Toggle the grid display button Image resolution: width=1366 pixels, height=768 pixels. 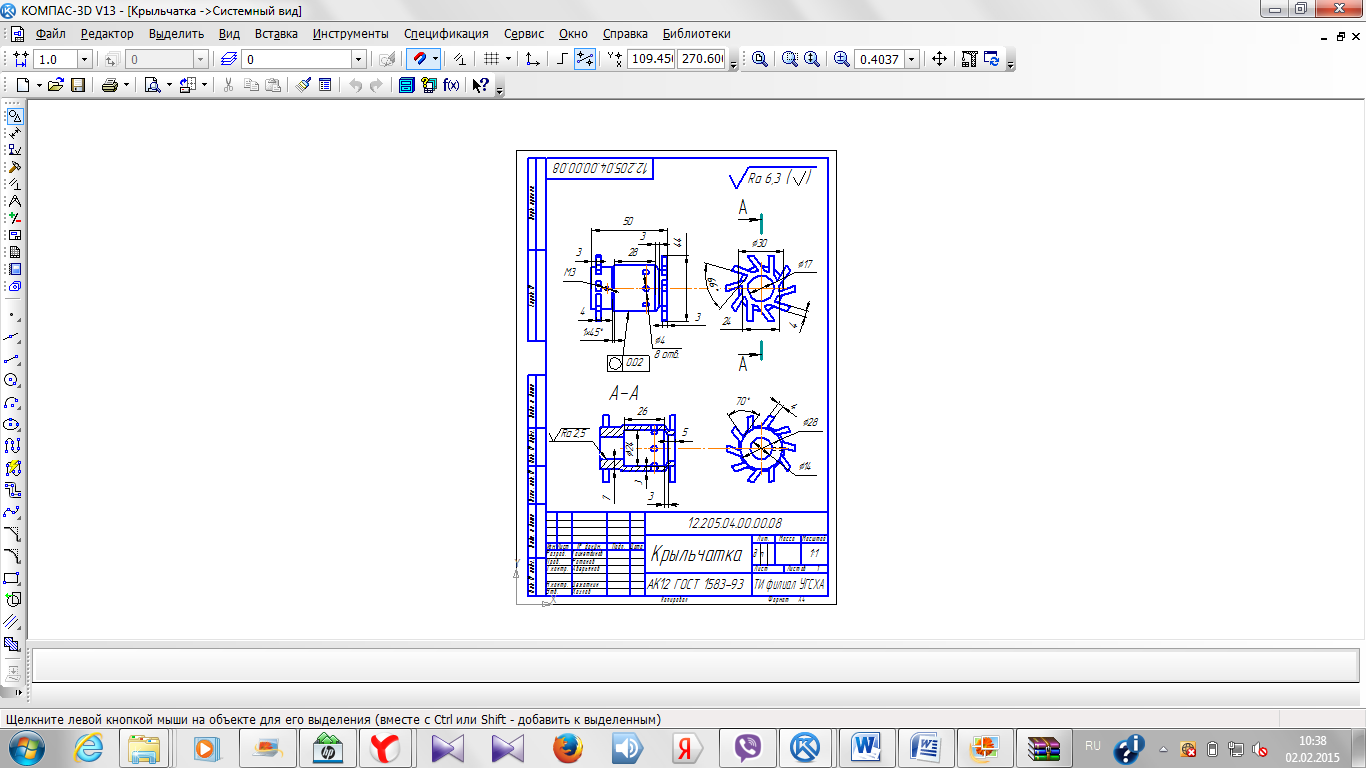(x=490, y=59)
